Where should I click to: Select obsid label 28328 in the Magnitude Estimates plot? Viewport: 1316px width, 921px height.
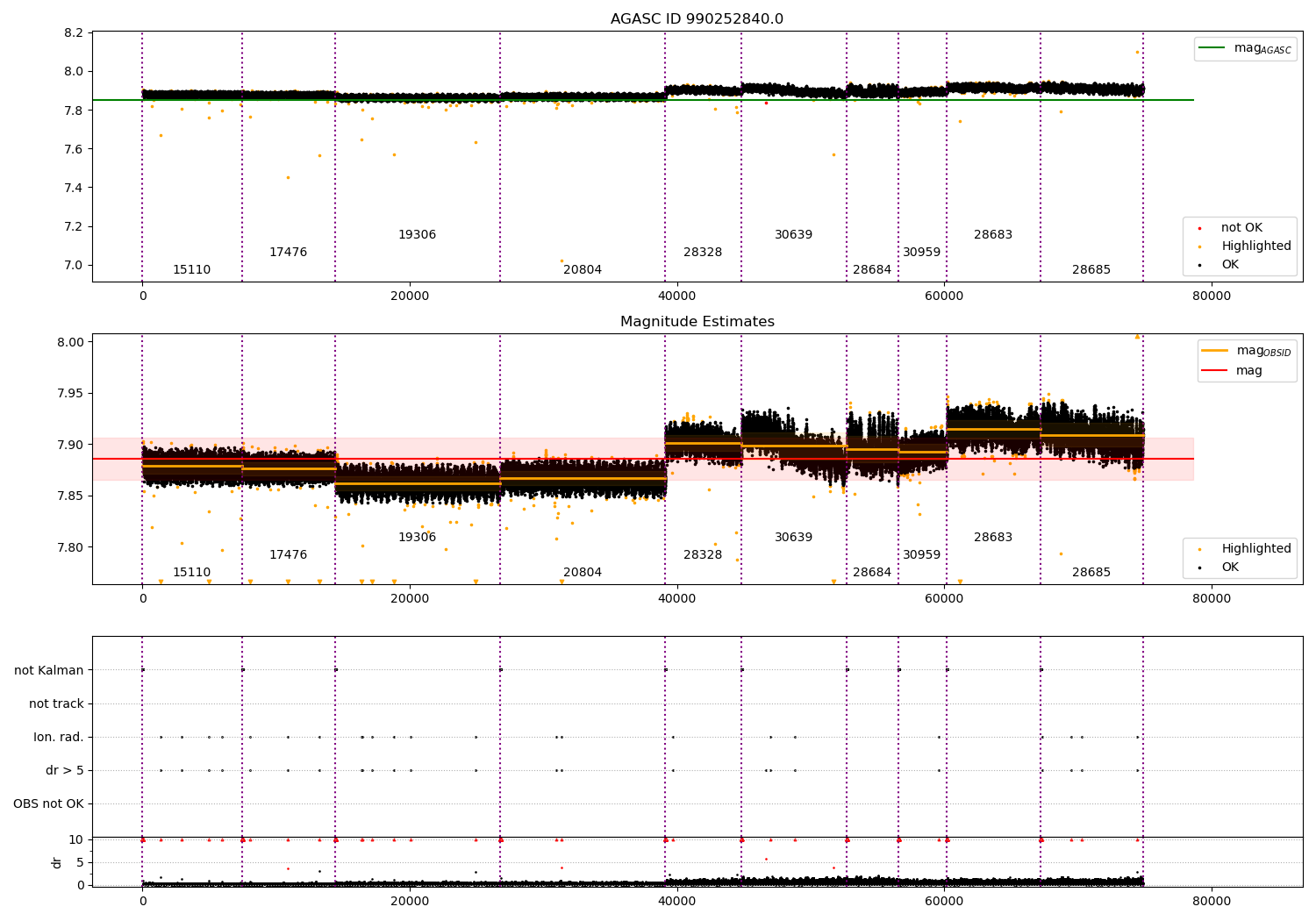703,555
